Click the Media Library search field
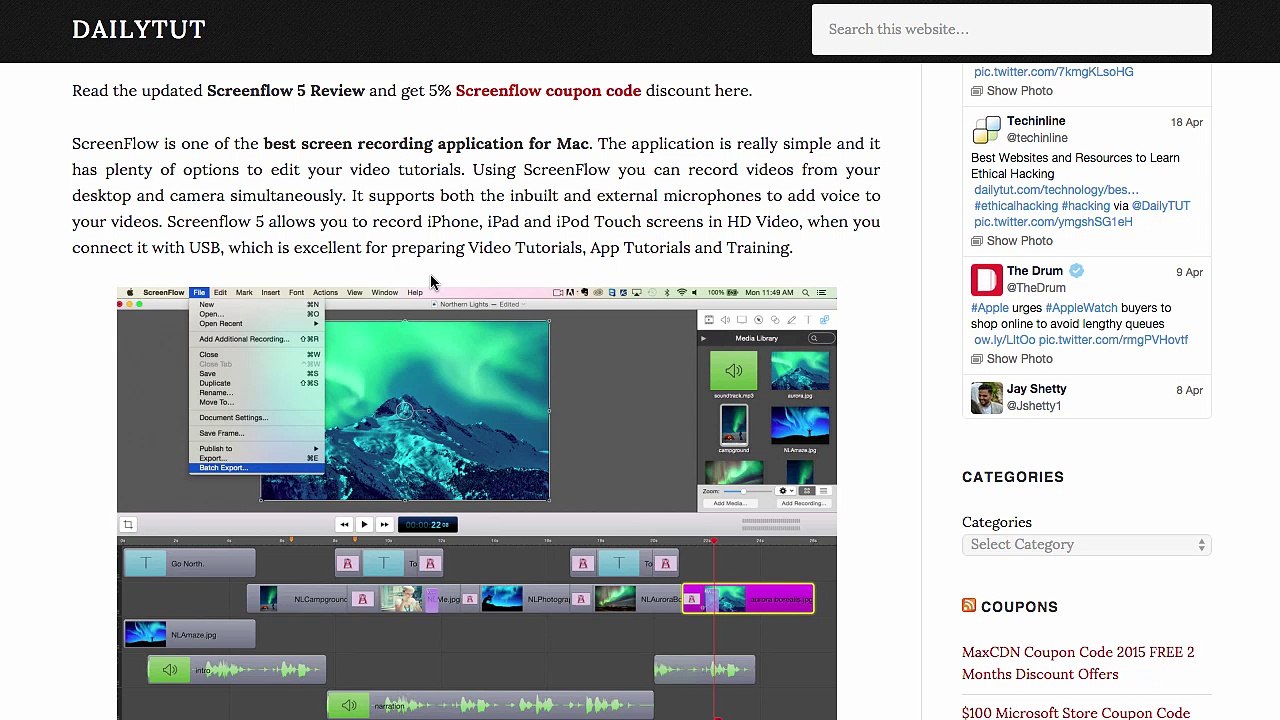Image resolution: width=1280 pixels, height=720 pixels. pos(821,338)
